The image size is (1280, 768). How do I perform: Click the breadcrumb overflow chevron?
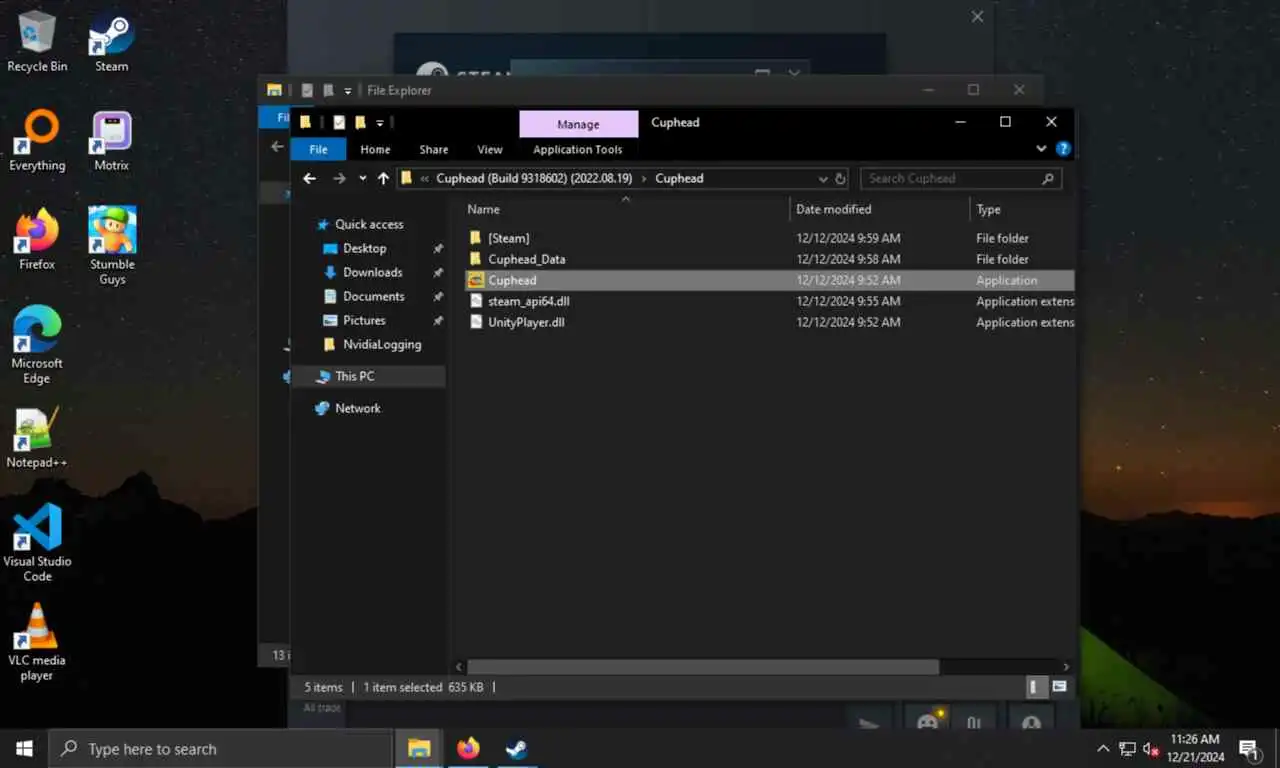[x=426, y=179]
